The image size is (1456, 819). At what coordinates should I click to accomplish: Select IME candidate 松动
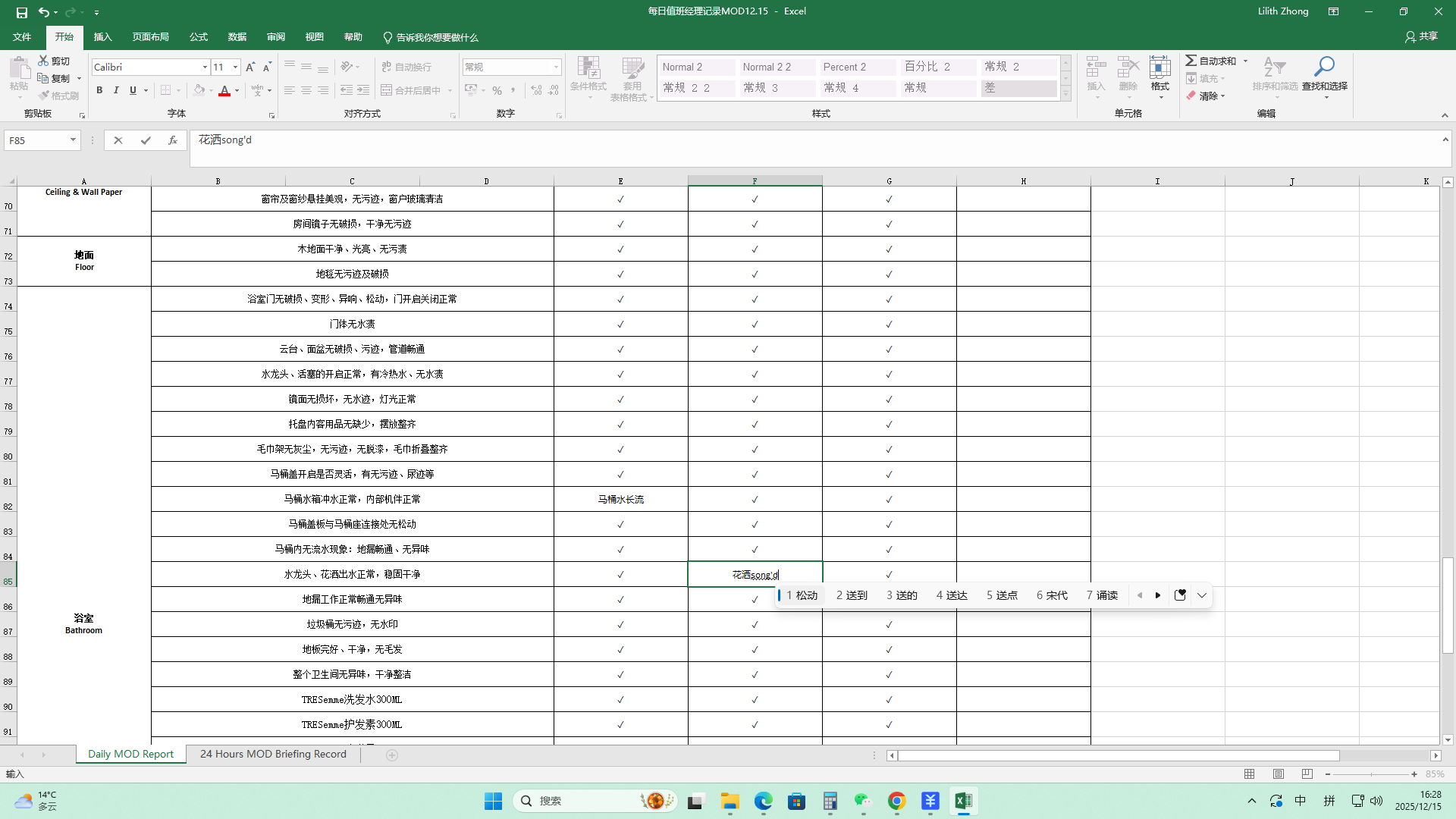pos(802,595)
